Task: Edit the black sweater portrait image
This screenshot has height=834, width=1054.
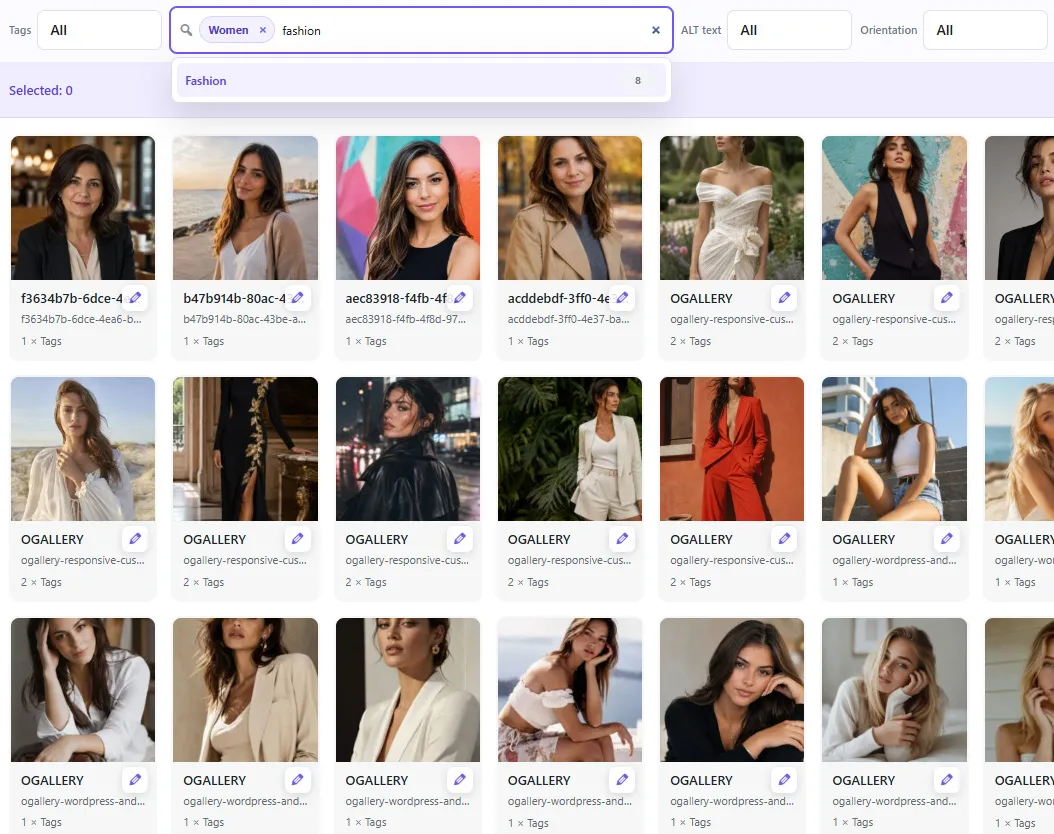Action: pos(784,780)
